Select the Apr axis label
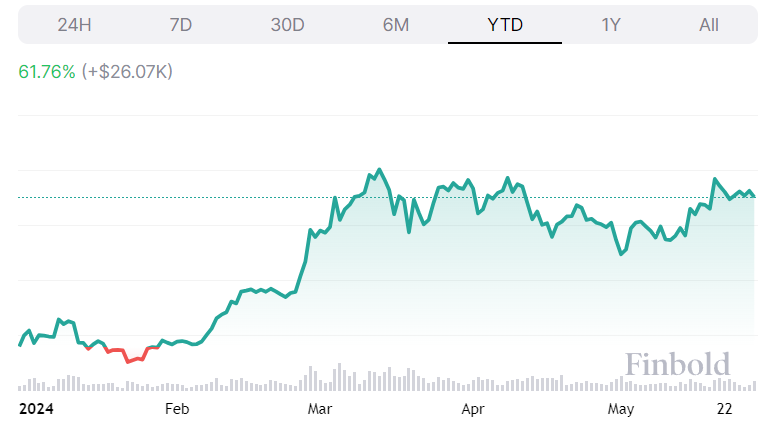 click(473, 408)
